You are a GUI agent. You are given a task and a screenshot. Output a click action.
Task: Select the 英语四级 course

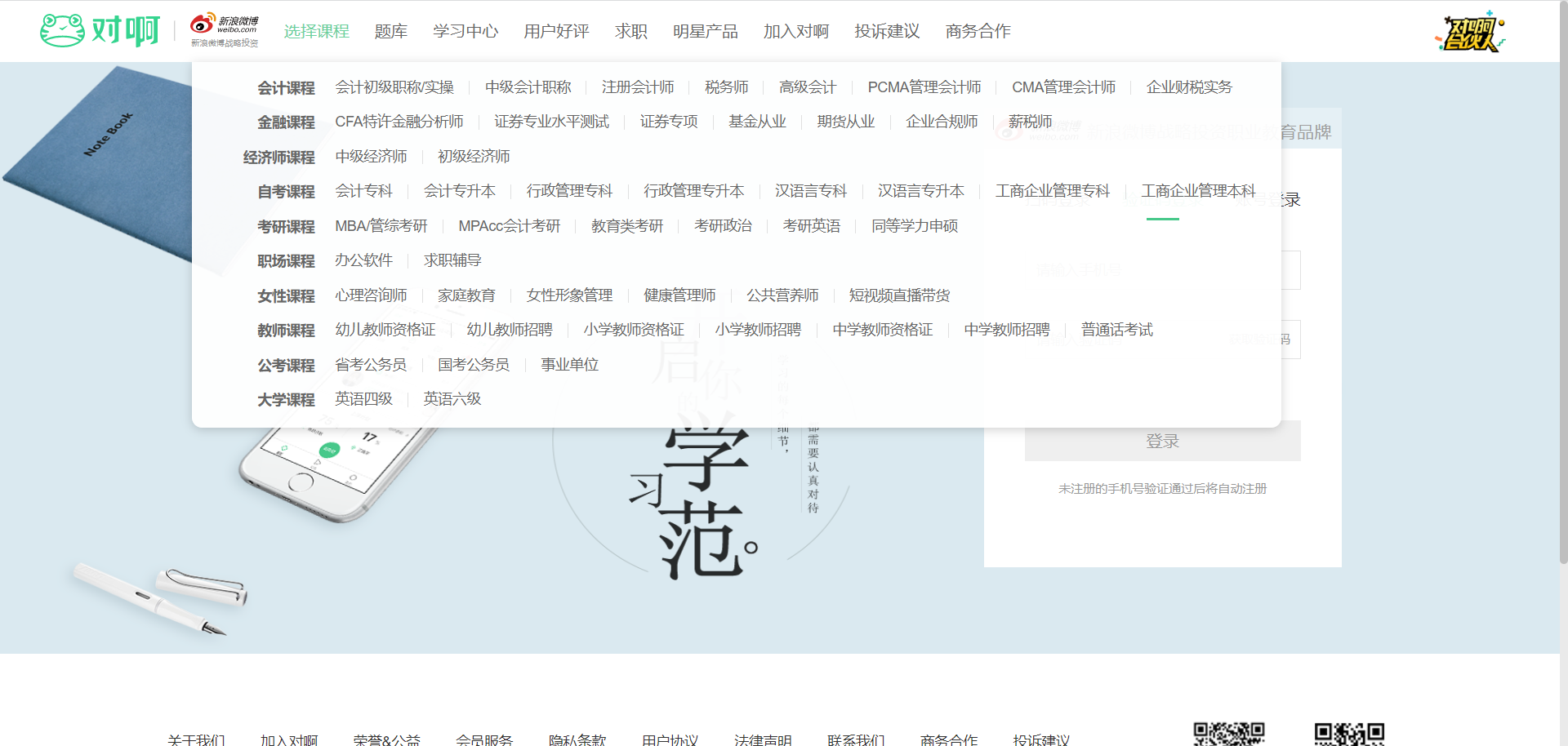tap(364, 399)
